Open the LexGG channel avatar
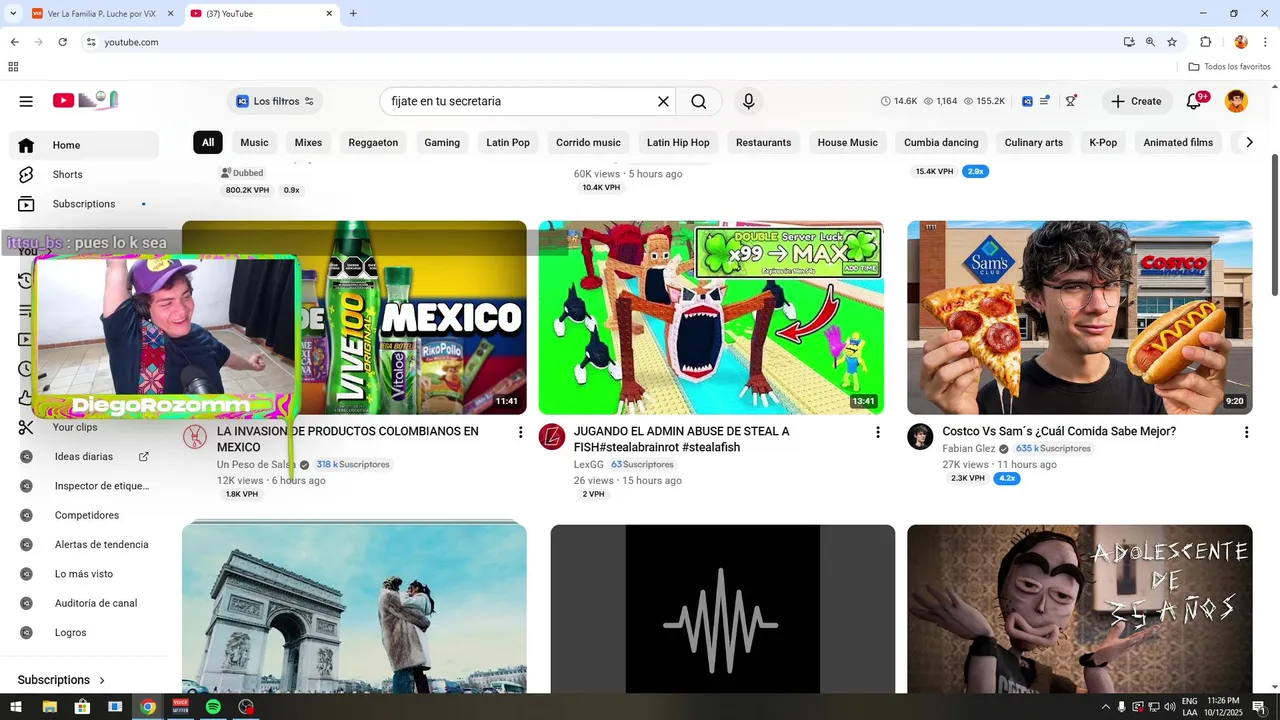This screenshot has height=720, width=1280. (x=552, y=437)
